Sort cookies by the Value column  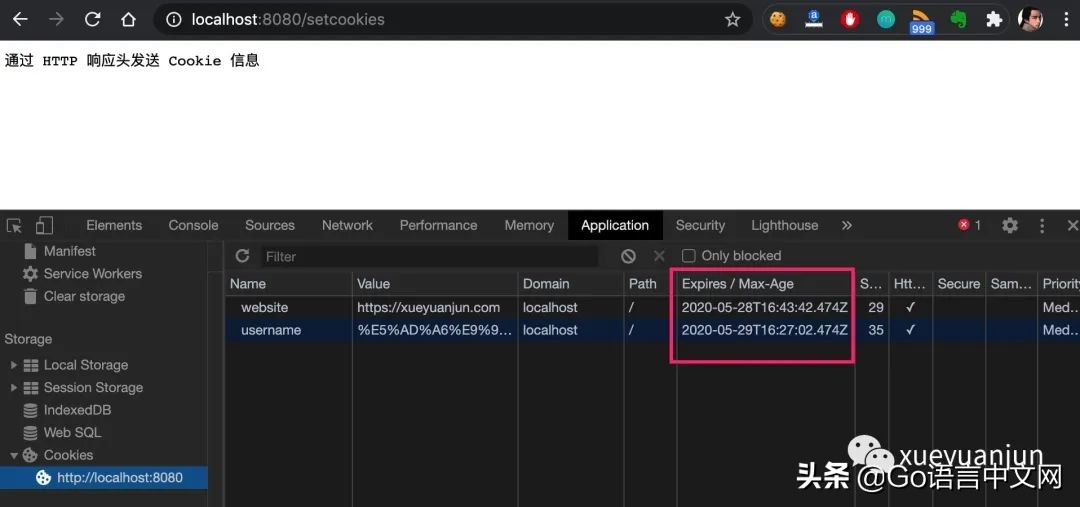coord(435,284)
